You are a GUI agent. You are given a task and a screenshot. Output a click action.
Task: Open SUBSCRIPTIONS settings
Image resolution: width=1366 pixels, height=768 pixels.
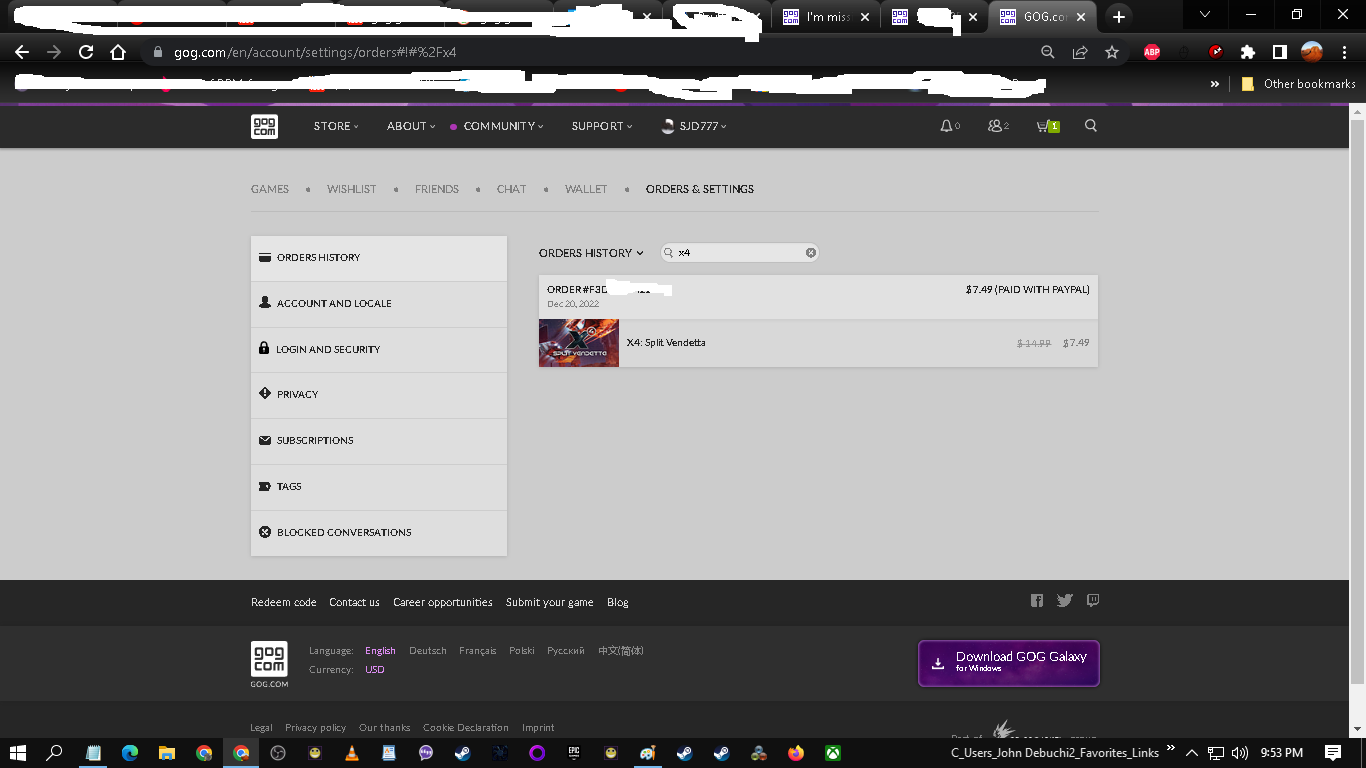379,441
